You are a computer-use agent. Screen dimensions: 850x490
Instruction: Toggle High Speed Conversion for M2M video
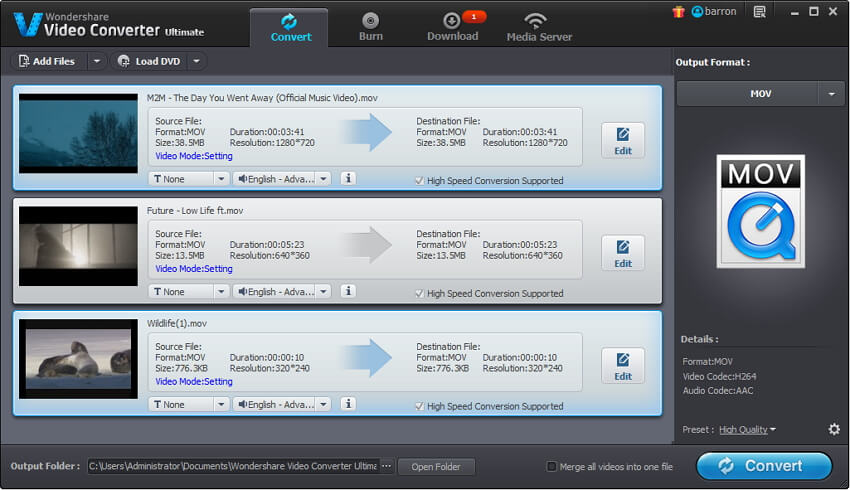tap(419, 180)
